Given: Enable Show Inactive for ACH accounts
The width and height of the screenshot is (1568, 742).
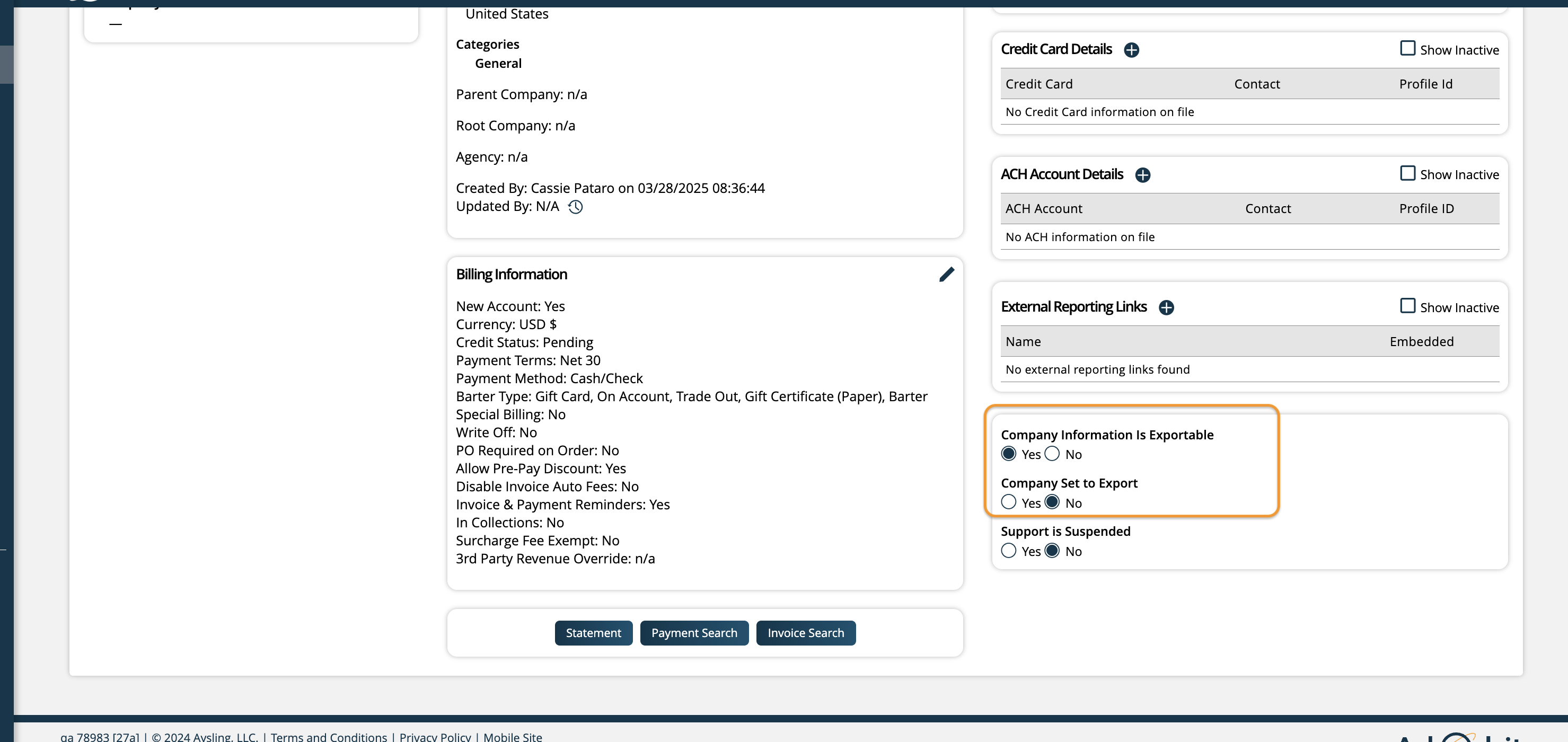Looking at the screenshot, I should click(x=1407, y=173).
